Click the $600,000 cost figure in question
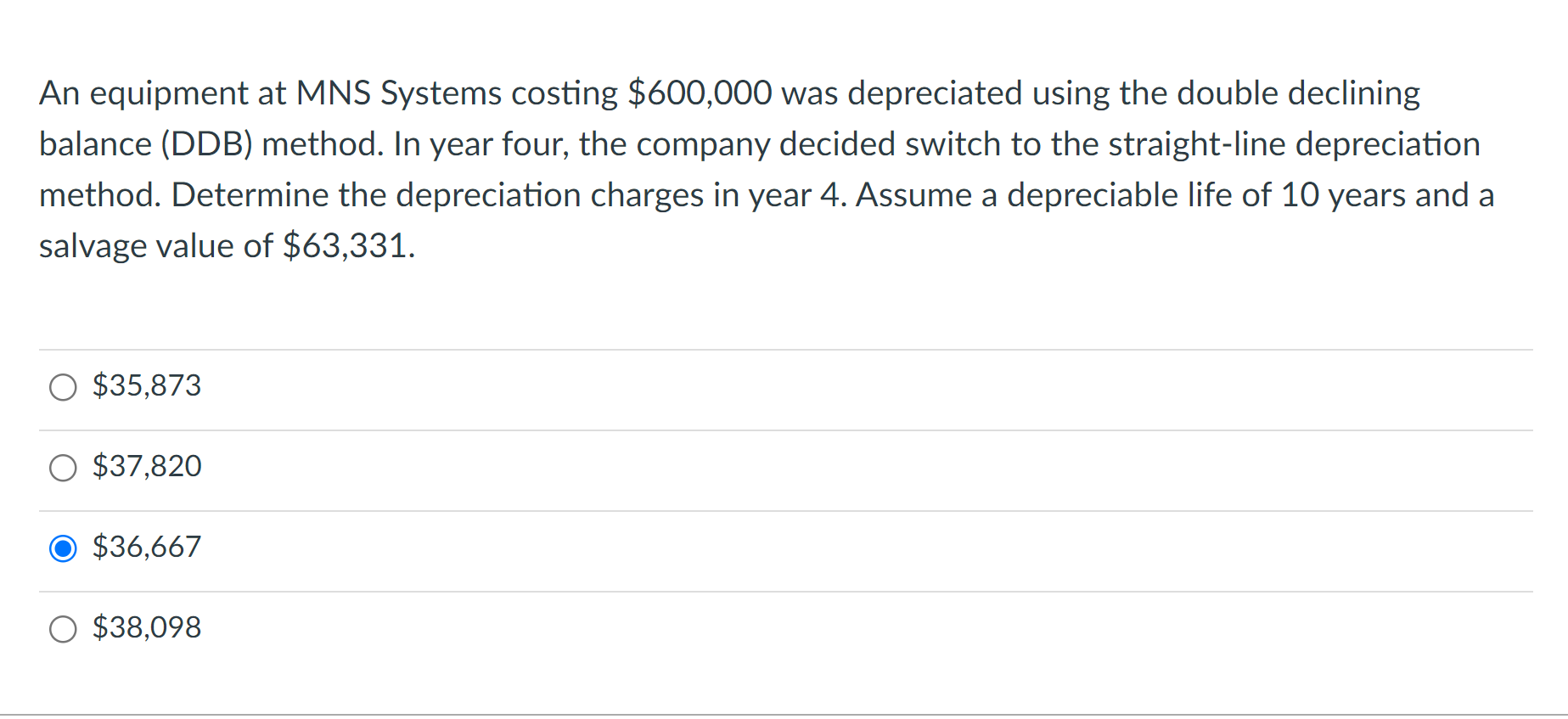This screenshot has height=719, width=1568. tap(698, 93)
